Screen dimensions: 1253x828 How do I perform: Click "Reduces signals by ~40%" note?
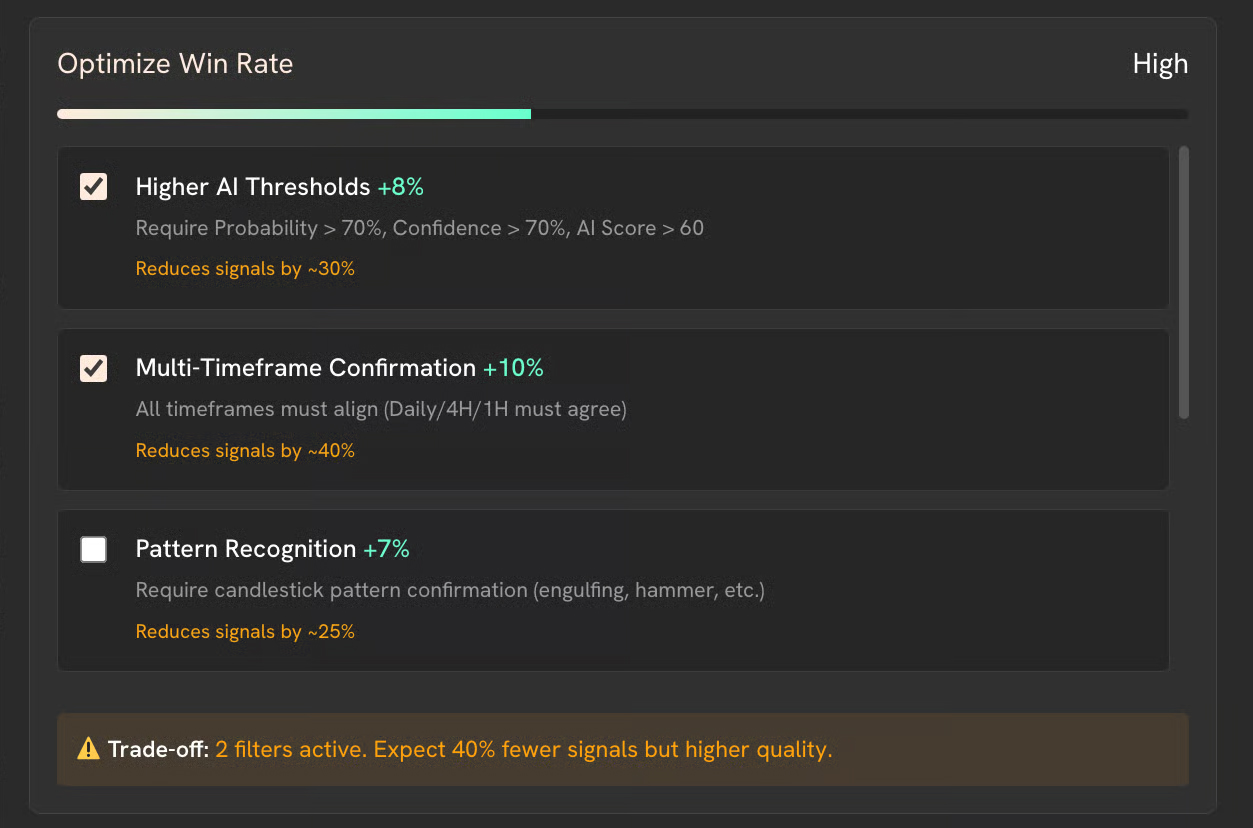[x=245, y=451]
